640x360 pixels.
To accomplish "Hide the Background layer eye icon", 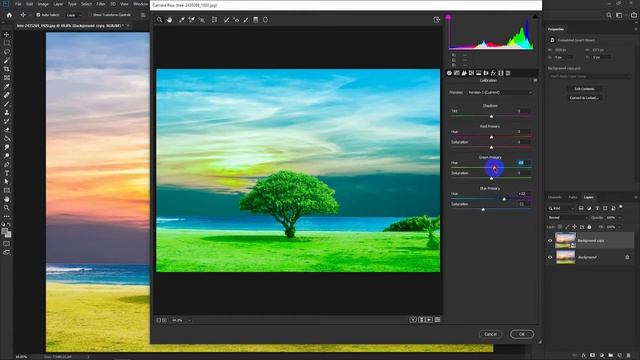I will (550, 257).
